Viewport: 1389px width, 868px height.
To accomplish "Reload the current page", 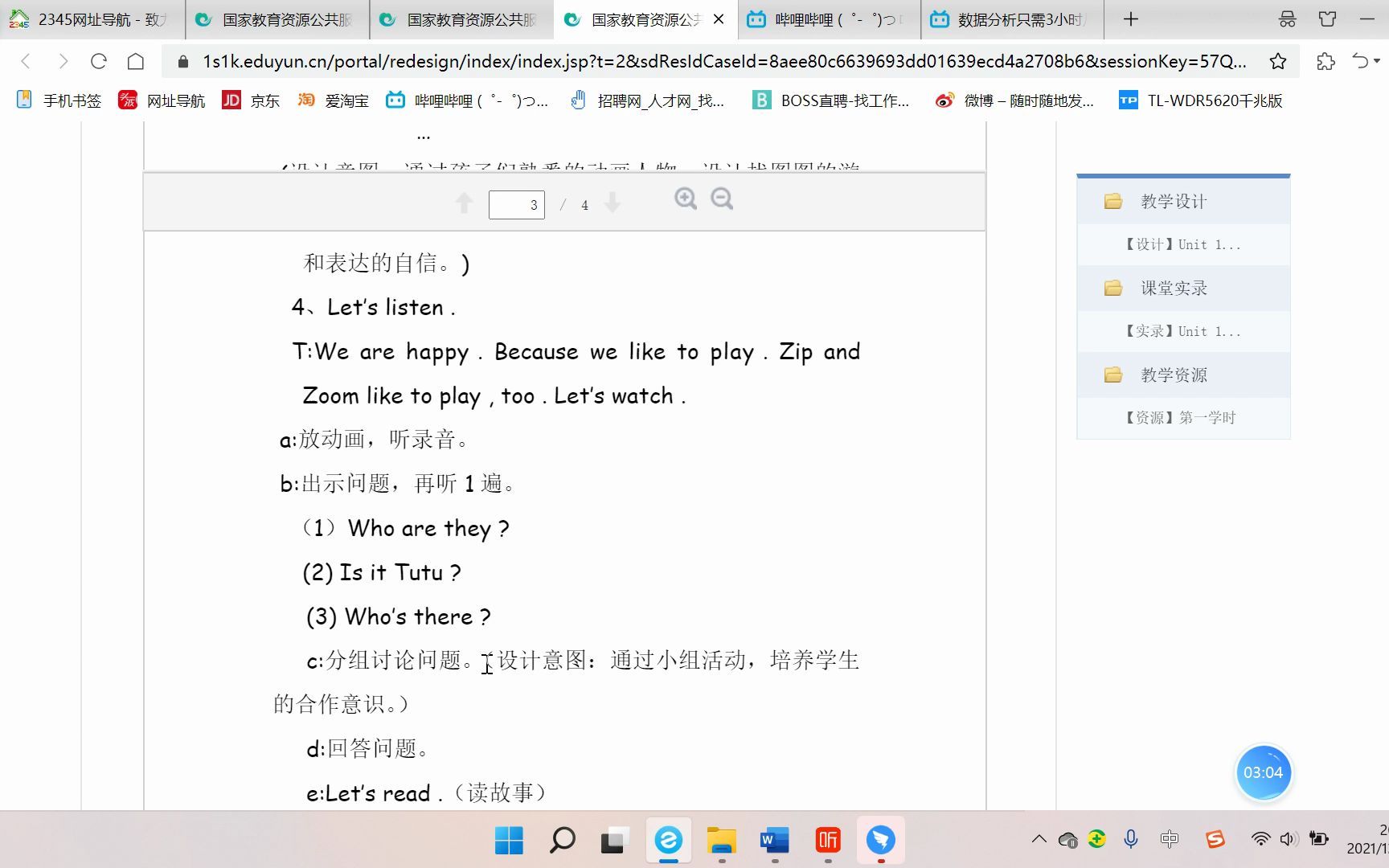I will pos(99,61).
